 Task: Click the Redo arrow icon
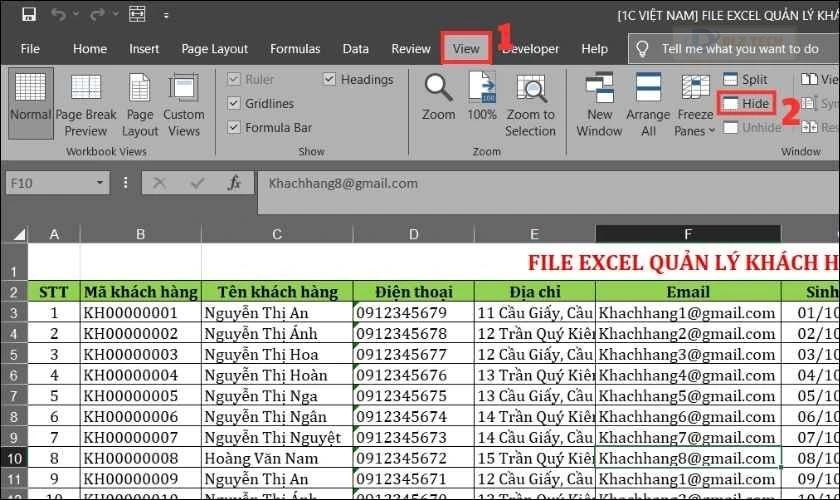[x=97, y=14]
